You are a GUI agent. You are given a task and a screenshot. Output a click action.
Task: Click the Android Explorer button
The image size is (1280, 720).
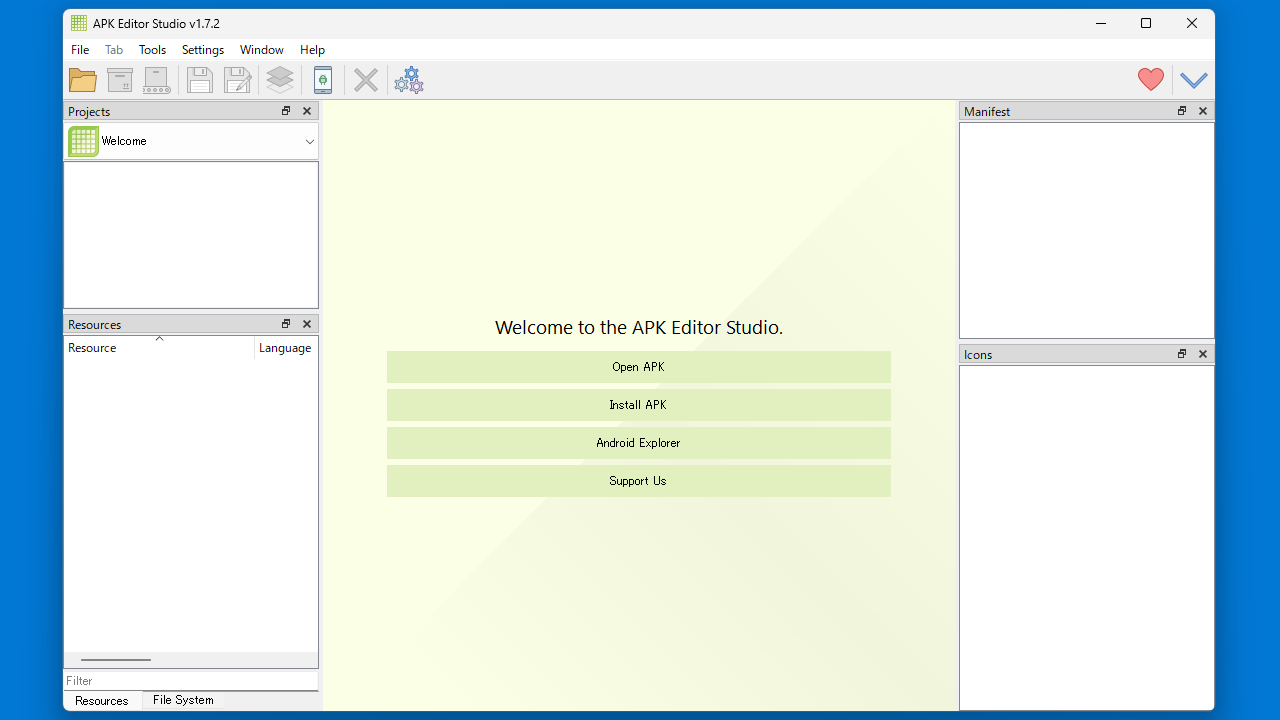tap(639, 443)
